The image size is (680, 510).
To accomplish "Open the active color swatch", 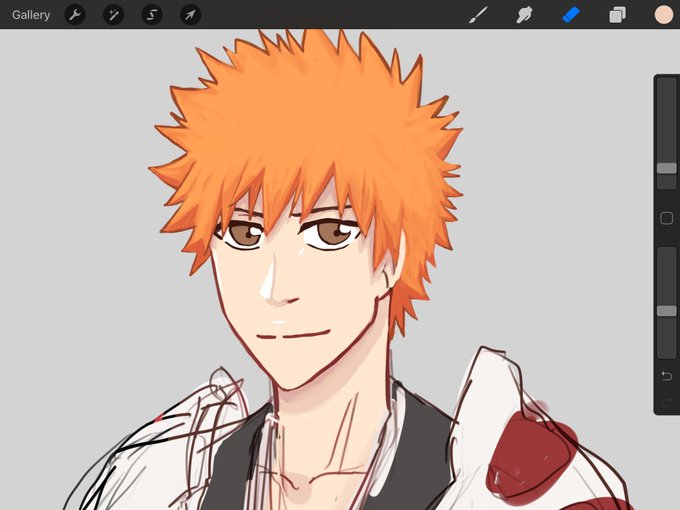I will (664, 15).
